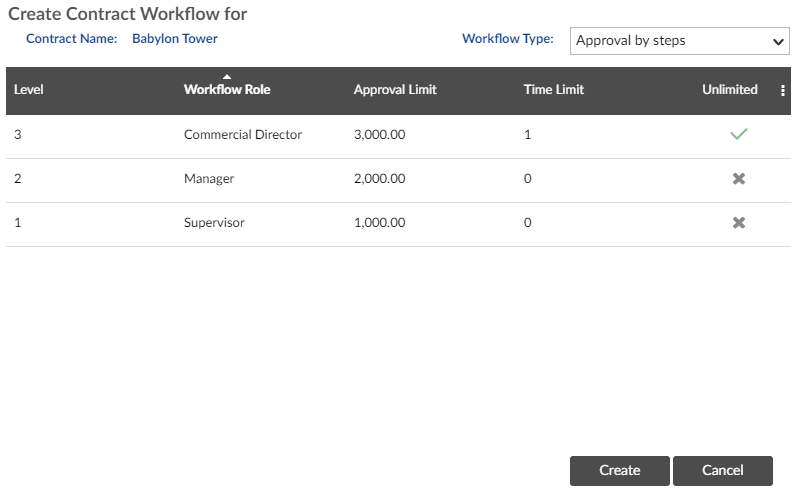Viewport: 799px width, 498px height.
Task: Click Level 3 cell
Action: [x=18, y=135]
